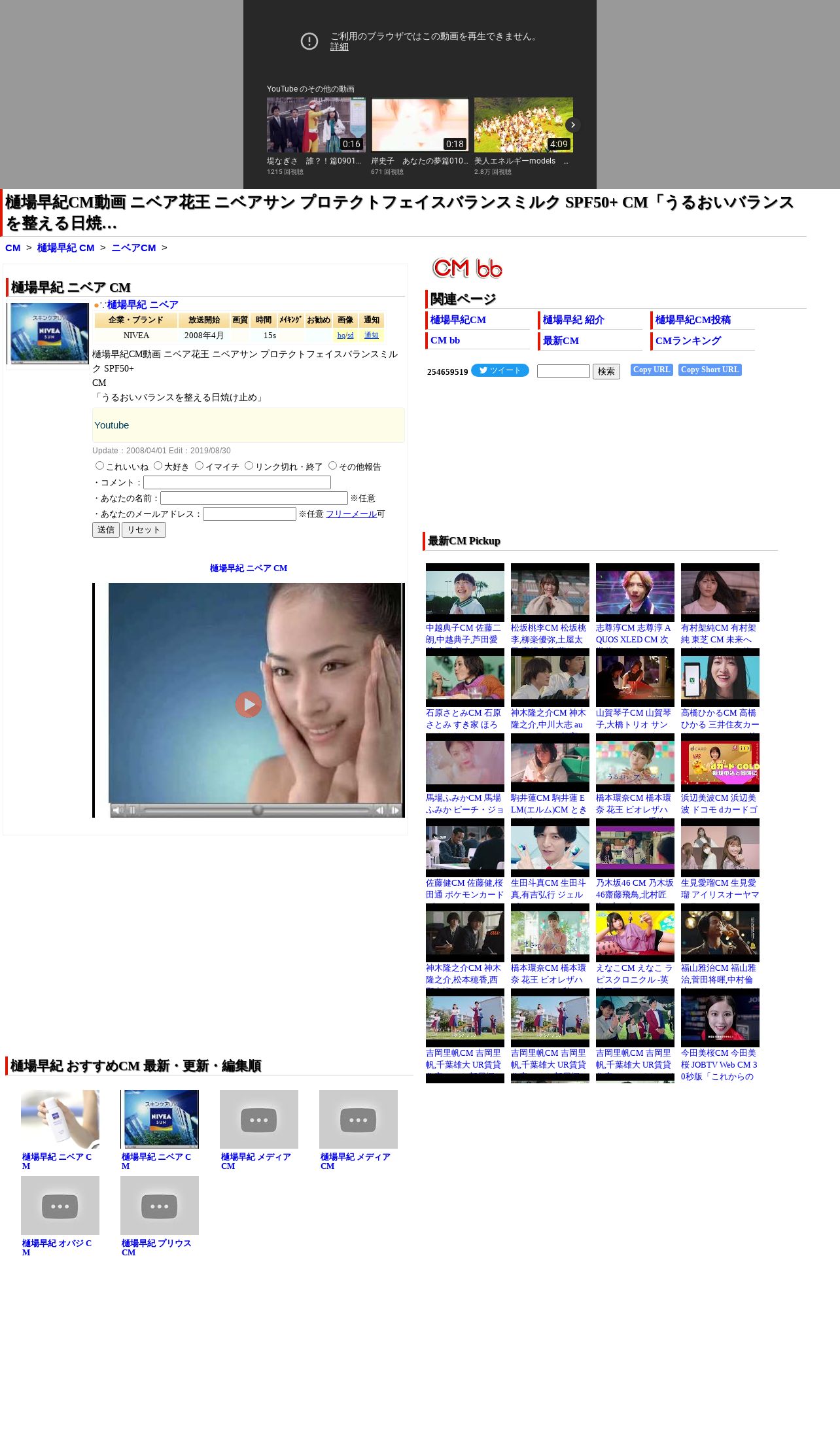
Task: Open YouTube video 堤なぎさ 誰？！篇 thumbnail
Action: click(316, 125)
